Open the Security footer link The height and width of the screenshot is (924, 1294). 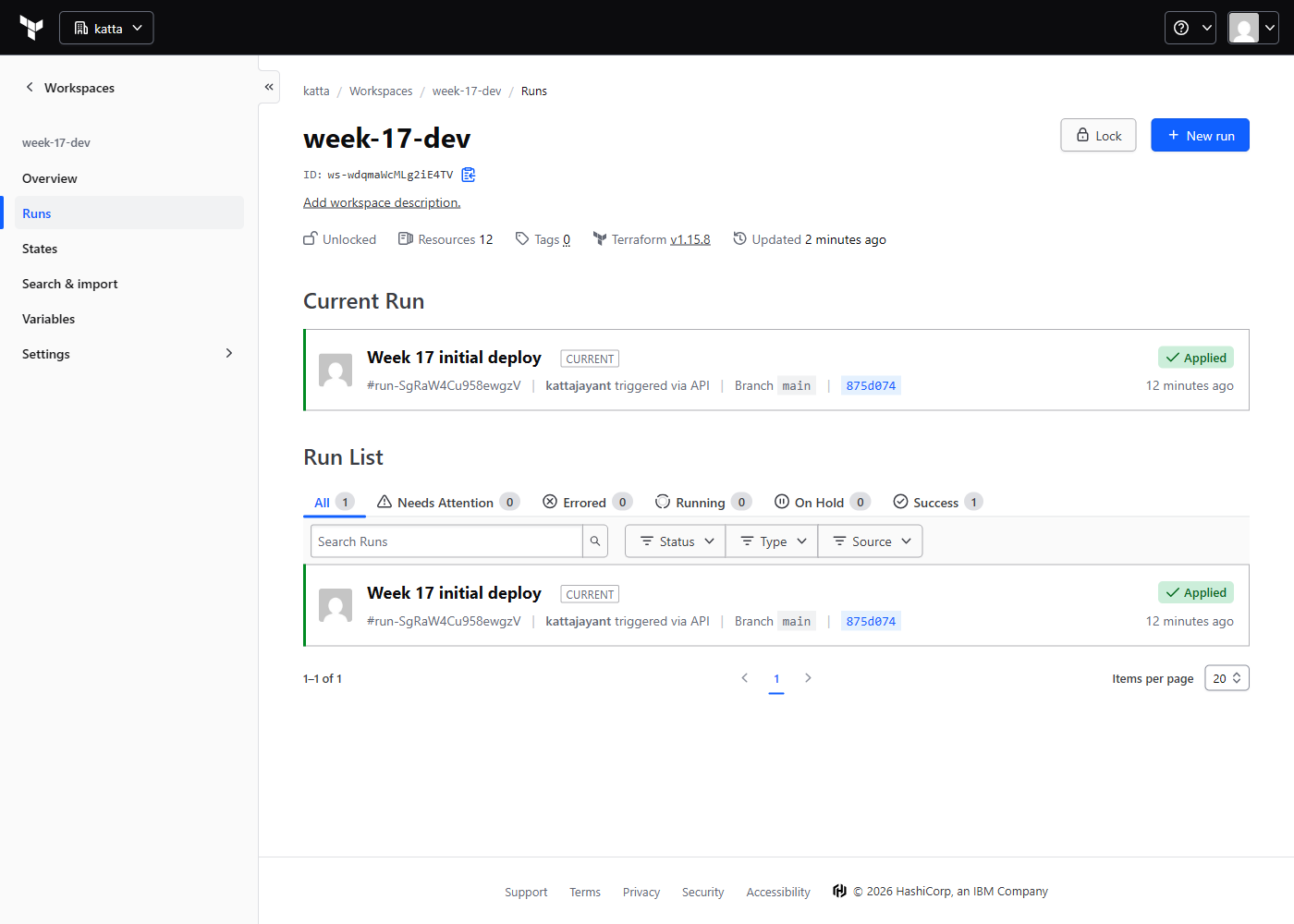(x=702, y=892)
